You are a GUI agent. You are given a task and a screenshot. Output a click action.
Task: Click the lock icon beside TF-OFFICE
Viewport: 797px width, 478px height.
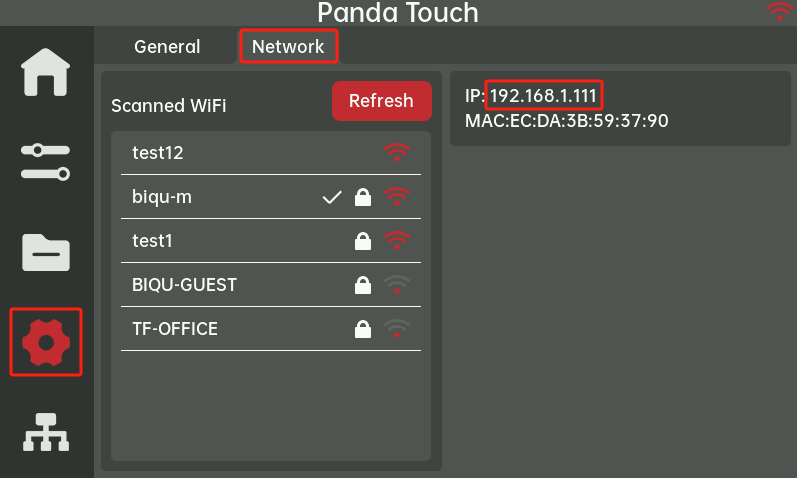coord(363,329)
